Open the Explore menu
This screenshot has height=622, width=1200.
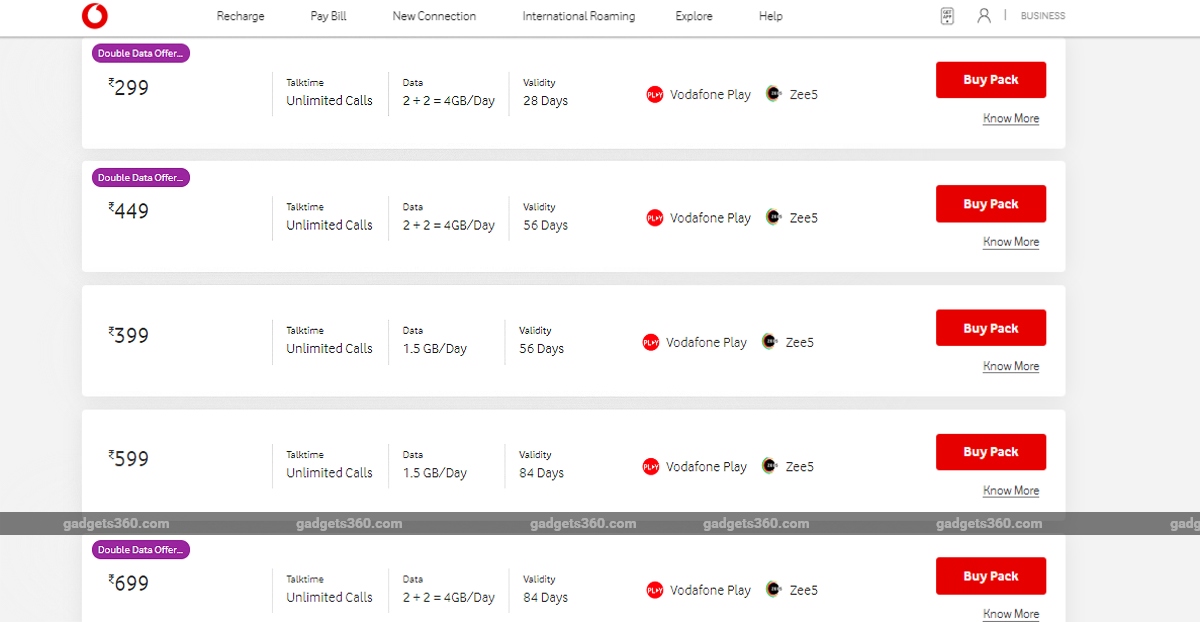[693, 16]
